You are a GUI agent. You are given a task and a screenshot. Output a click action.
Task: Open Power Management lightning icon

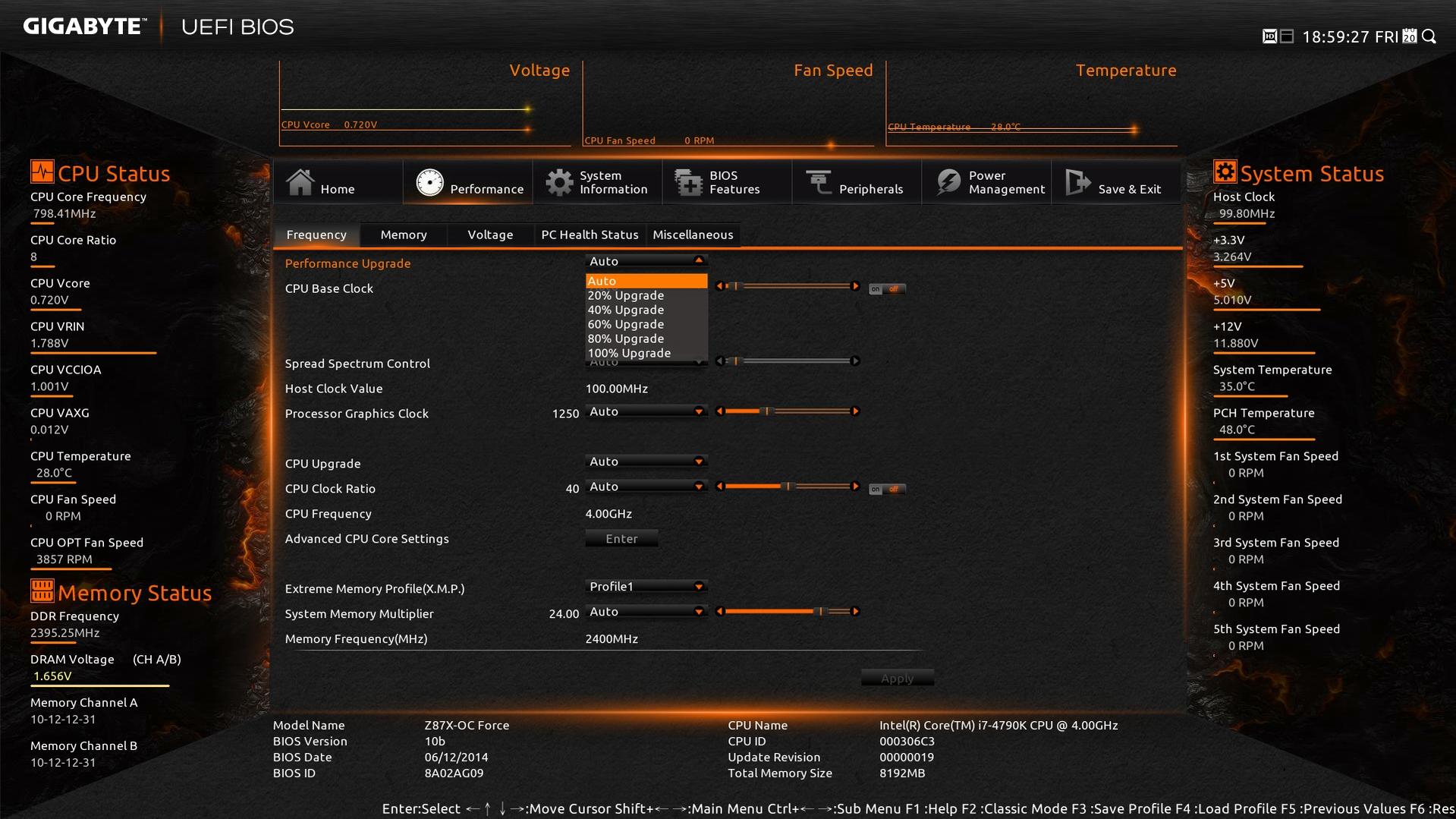948,182
